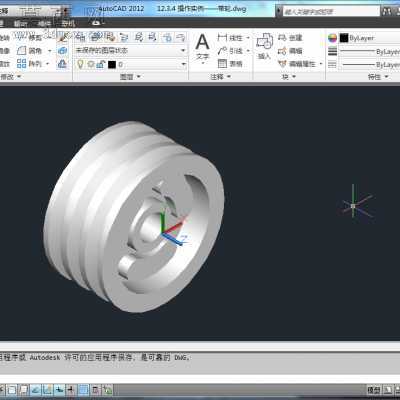Toggle layer 0 lock icon
Image resolution: width=400 pixels, height=400 pixels.
point(101,64)
